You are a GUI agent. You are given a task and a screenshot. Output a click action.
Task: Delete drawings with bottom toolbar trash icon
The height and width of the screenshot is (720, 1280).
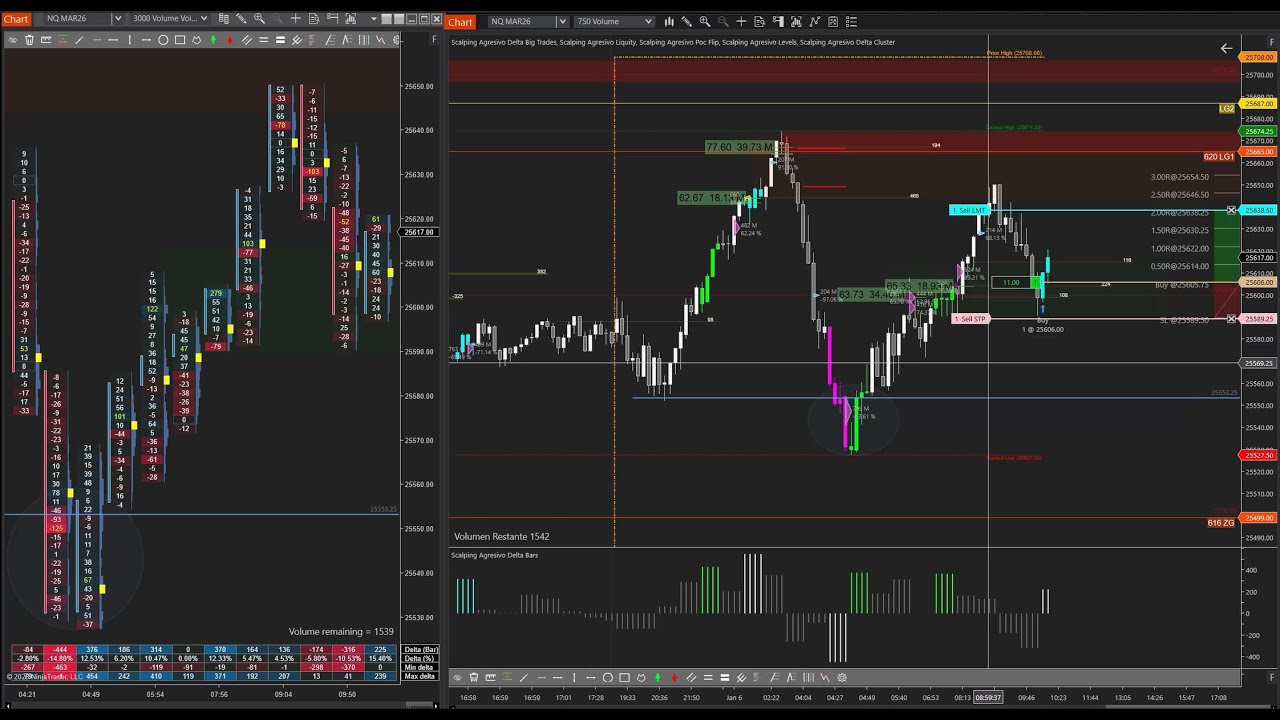pyautogui.click(x=473, y=678)
